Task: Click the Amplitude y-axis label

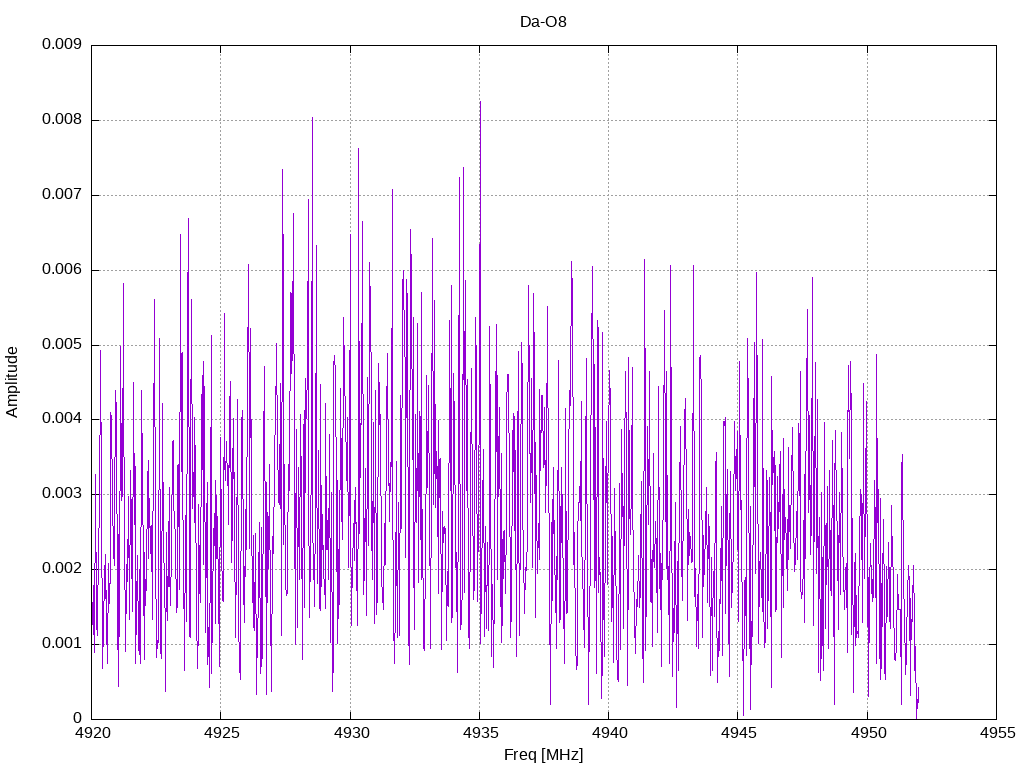Action: pos(12,382)
